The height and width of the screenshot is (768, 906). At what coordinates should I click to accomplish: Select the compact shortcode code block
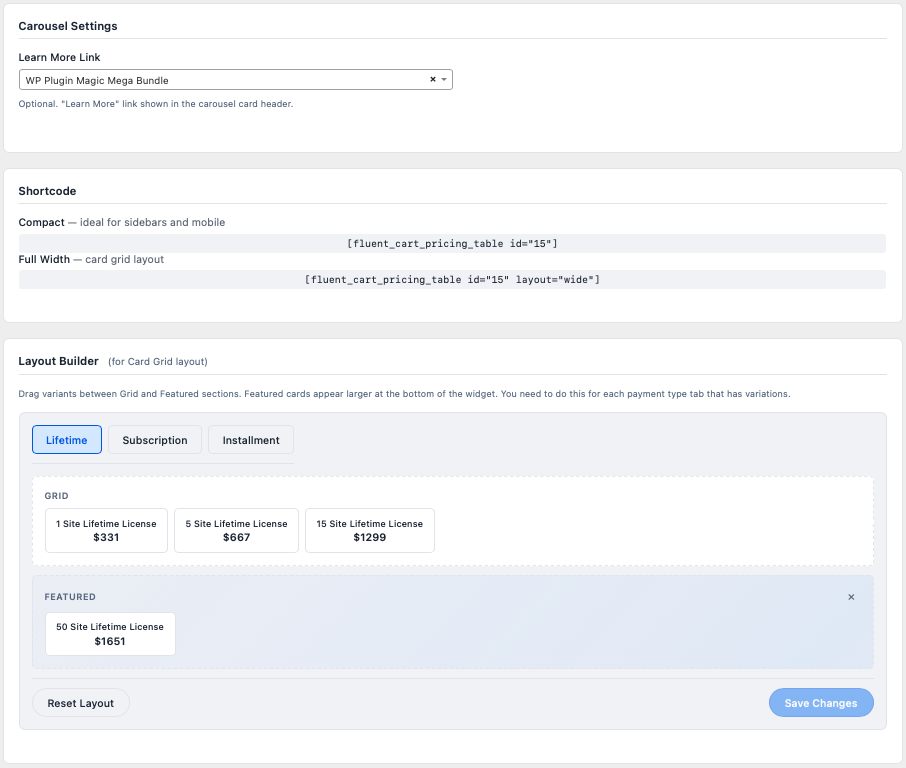click(452, 243)
